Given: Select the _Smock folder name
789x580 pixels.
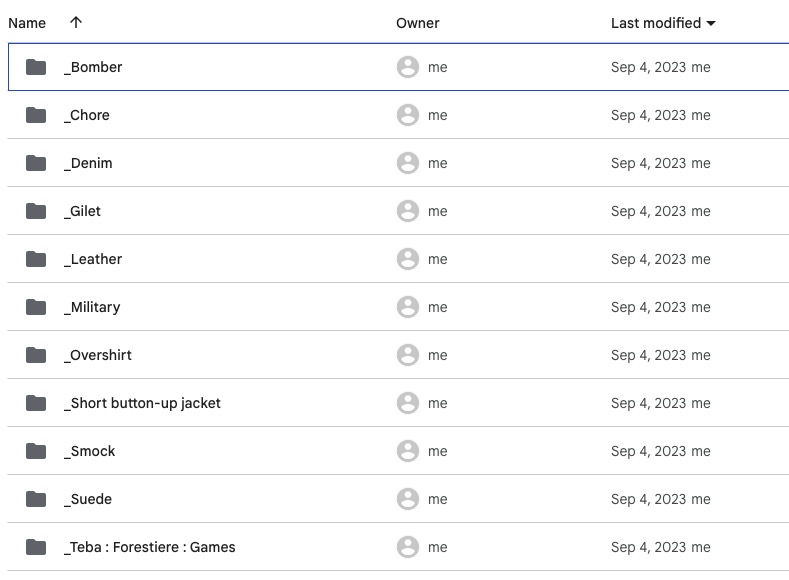Looking at the screenshot, I should click(90, 451).
